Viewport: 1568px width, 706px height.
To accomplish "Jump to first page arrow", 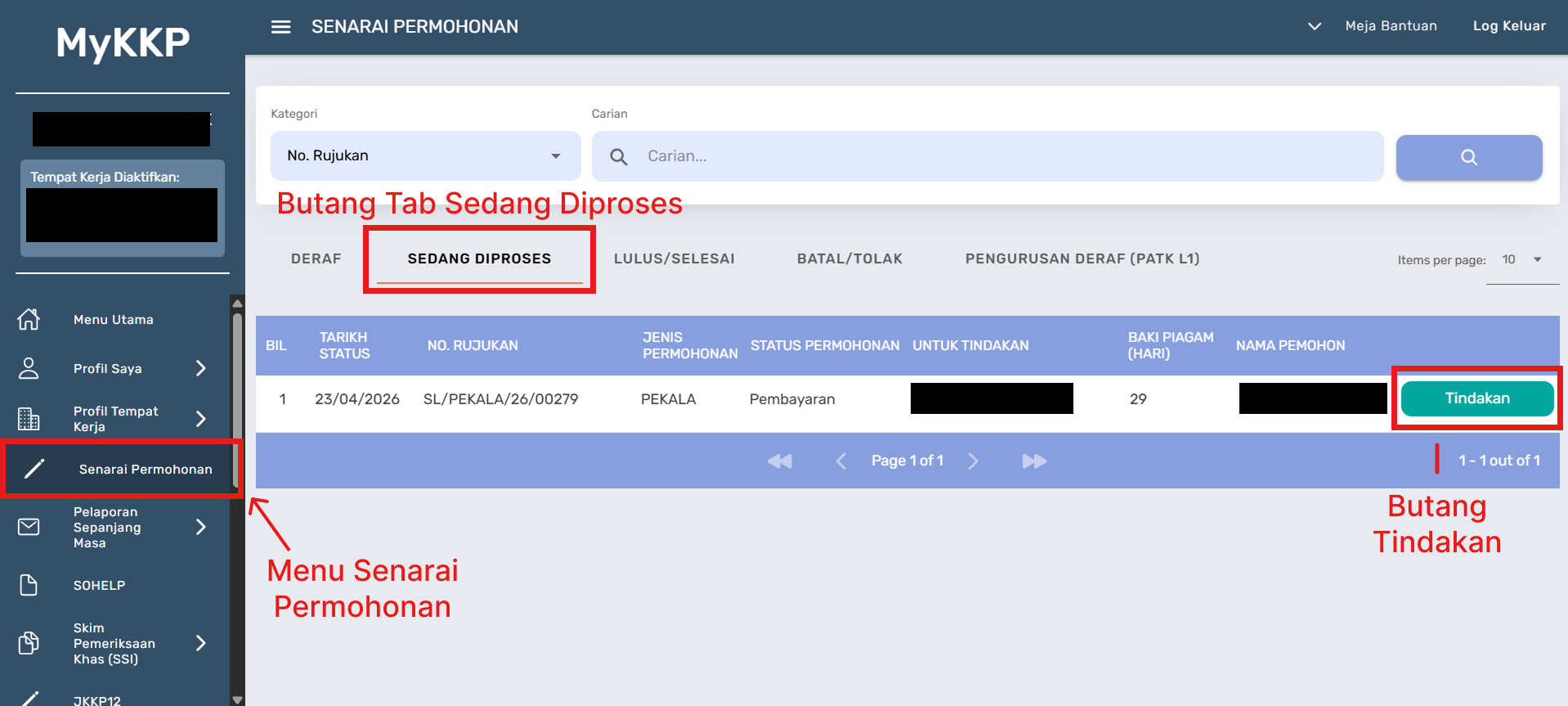I will point(779,461).
